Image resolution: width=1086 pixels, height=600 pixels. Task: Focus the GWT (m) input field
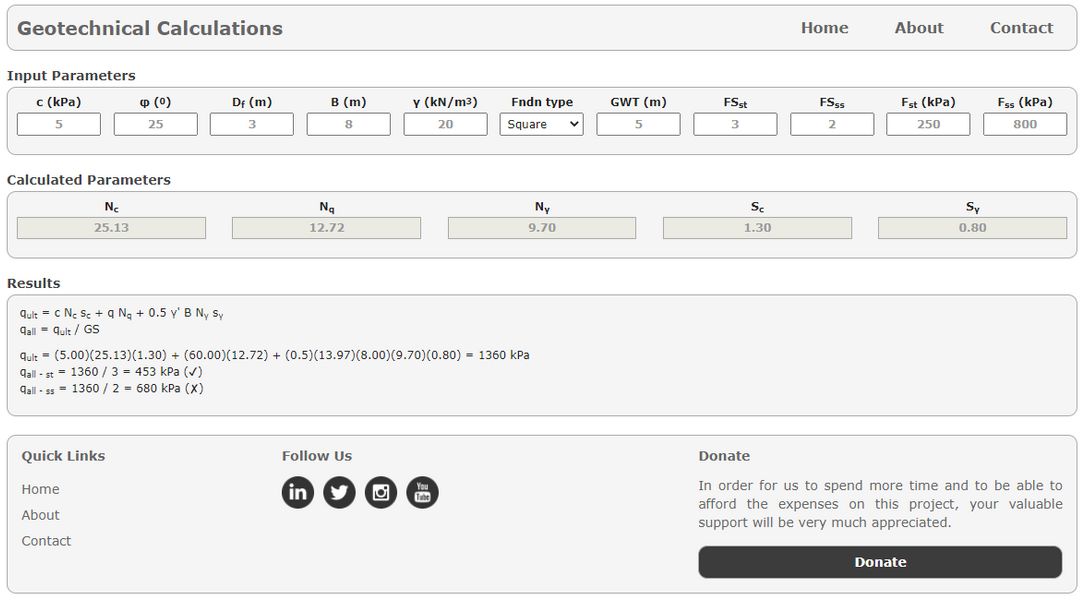pyautogui.click(x=638, y=124)
